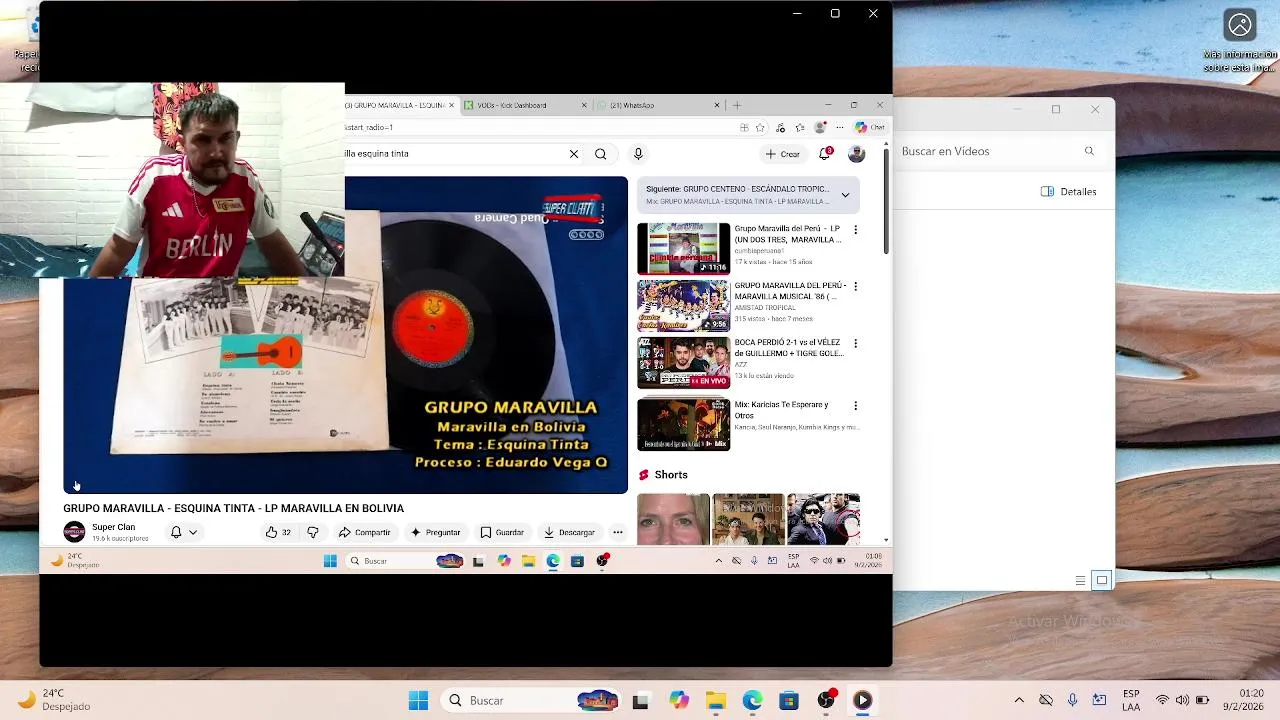Expand the notification options chevron beside bell
The width and height of the screenshot is (1280, 720).
193,532
